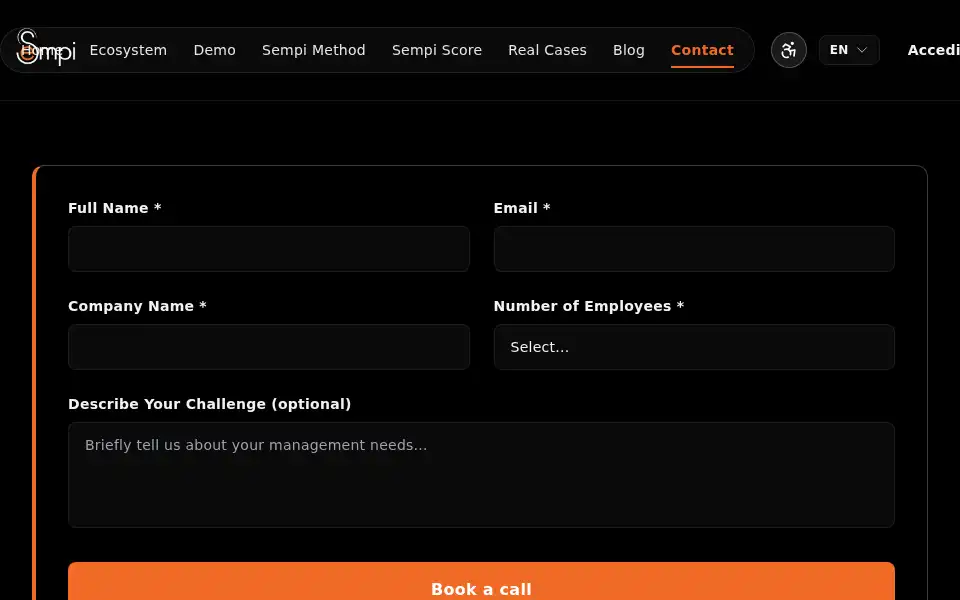
Task: Expand the Number of Employees select
Action: 694,347
